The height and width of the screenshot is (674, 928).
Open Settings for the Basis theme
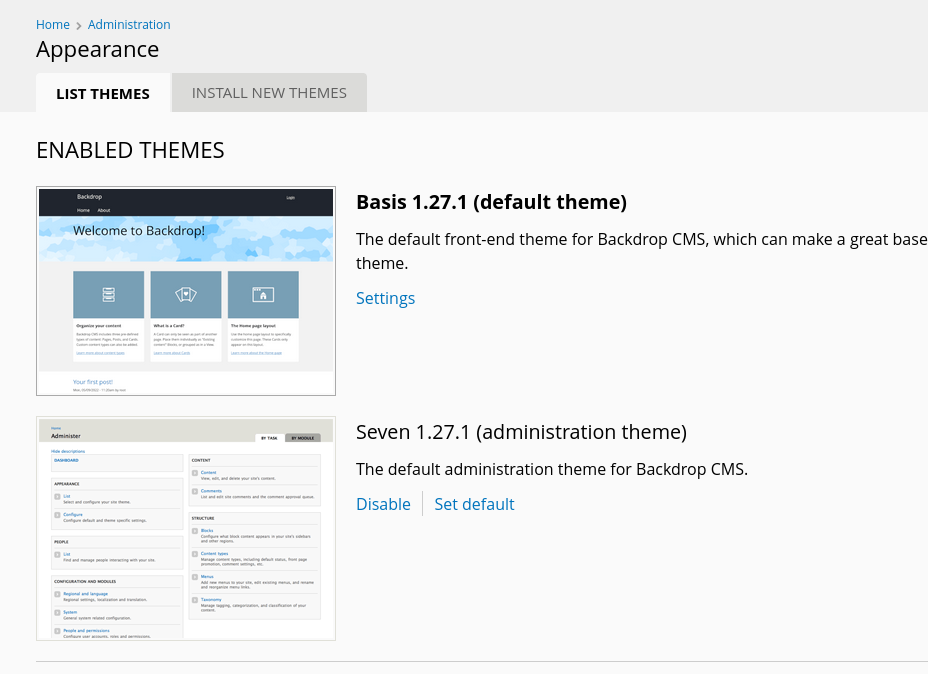(x=385, y=298)
